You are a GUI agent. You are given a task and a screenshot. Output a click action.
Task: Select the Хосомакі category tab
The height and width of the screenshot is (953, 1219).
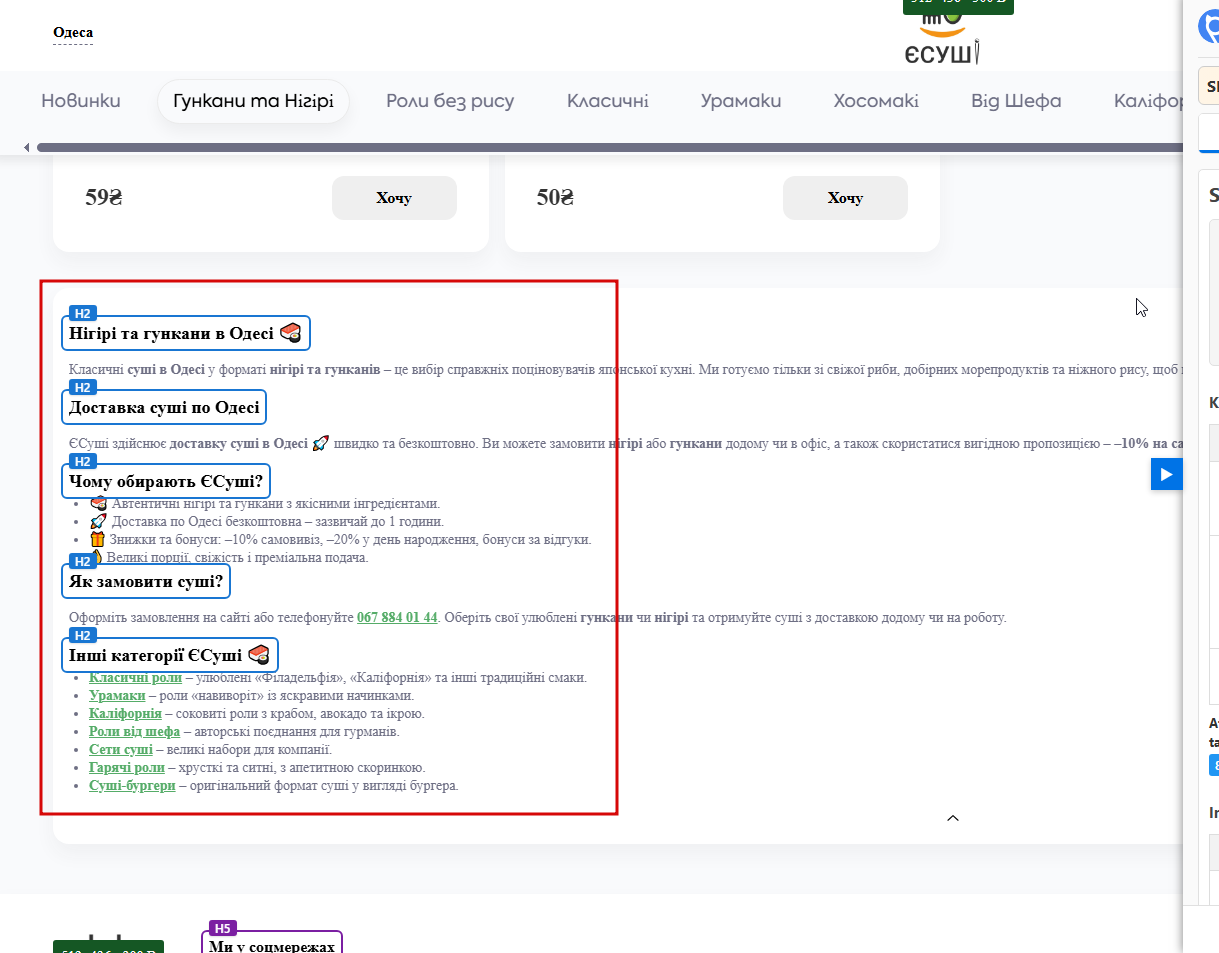(876, 101)
